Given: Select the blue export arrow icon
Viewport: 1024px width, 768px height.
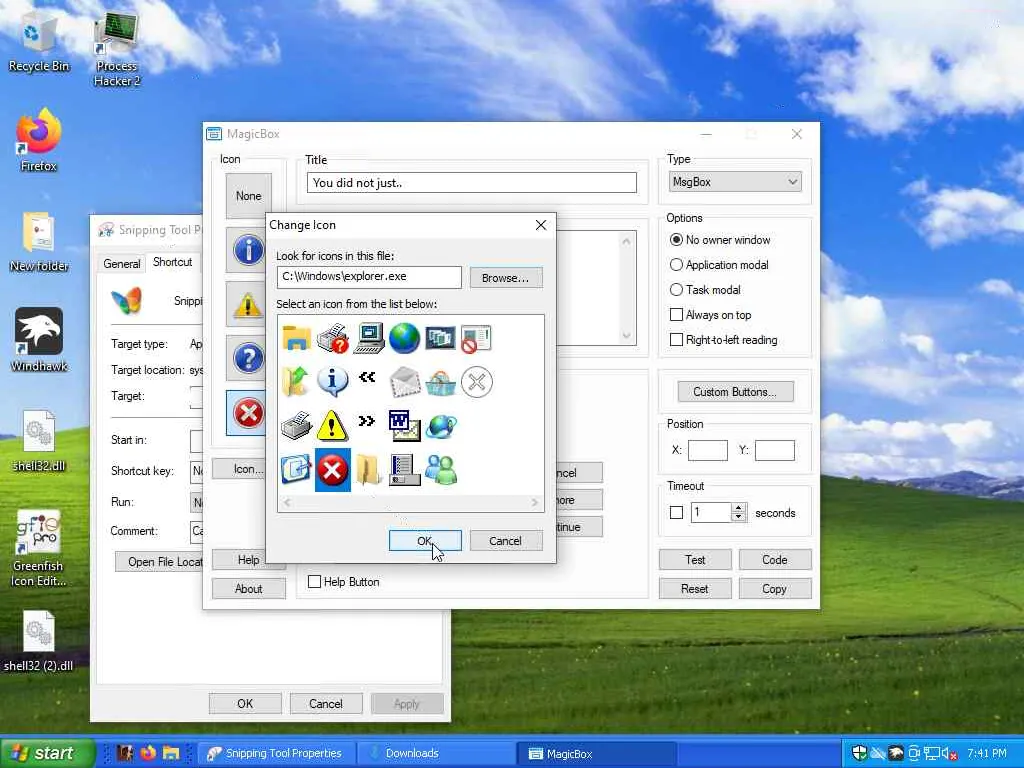Looking at the screenshot, I should click(x=296, y=470).
